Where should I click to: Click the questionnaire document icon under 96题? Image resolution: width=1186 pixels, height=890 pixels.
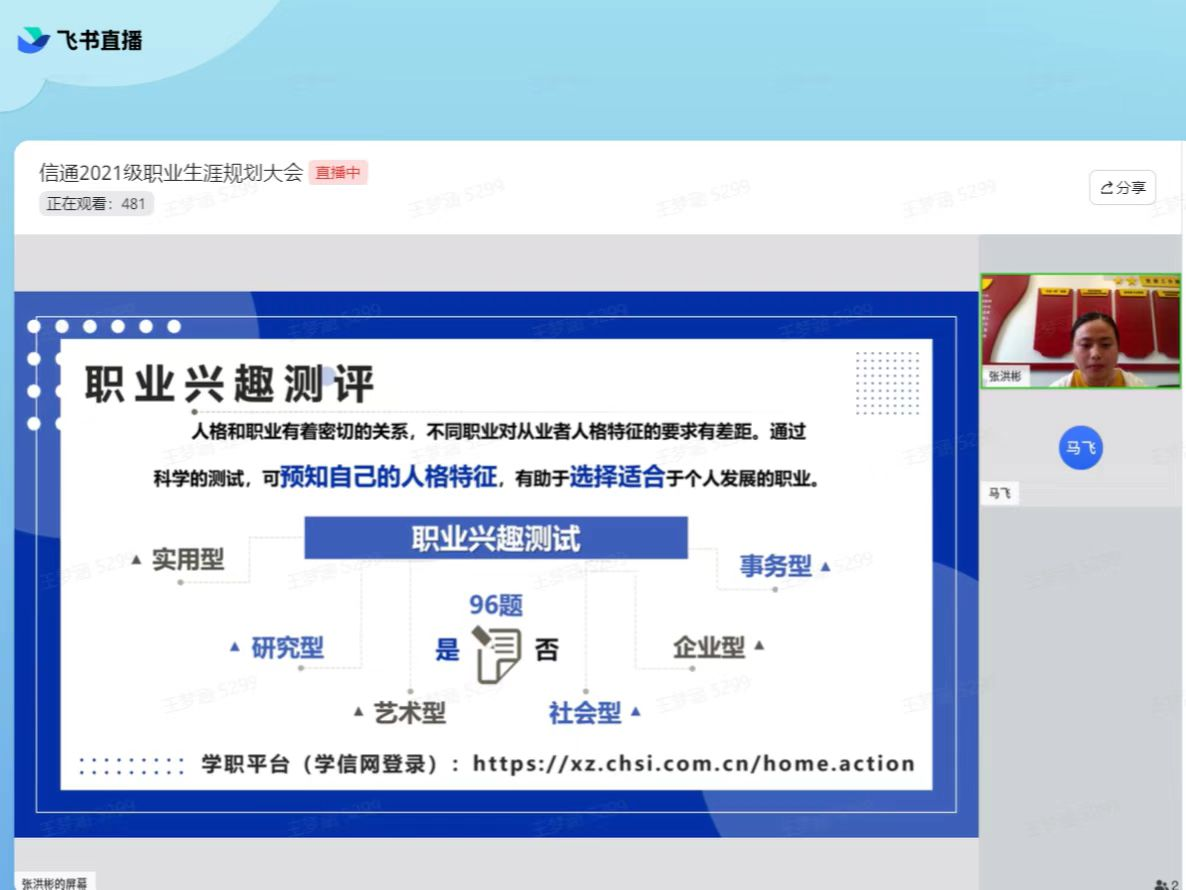(x=497, y=654)
